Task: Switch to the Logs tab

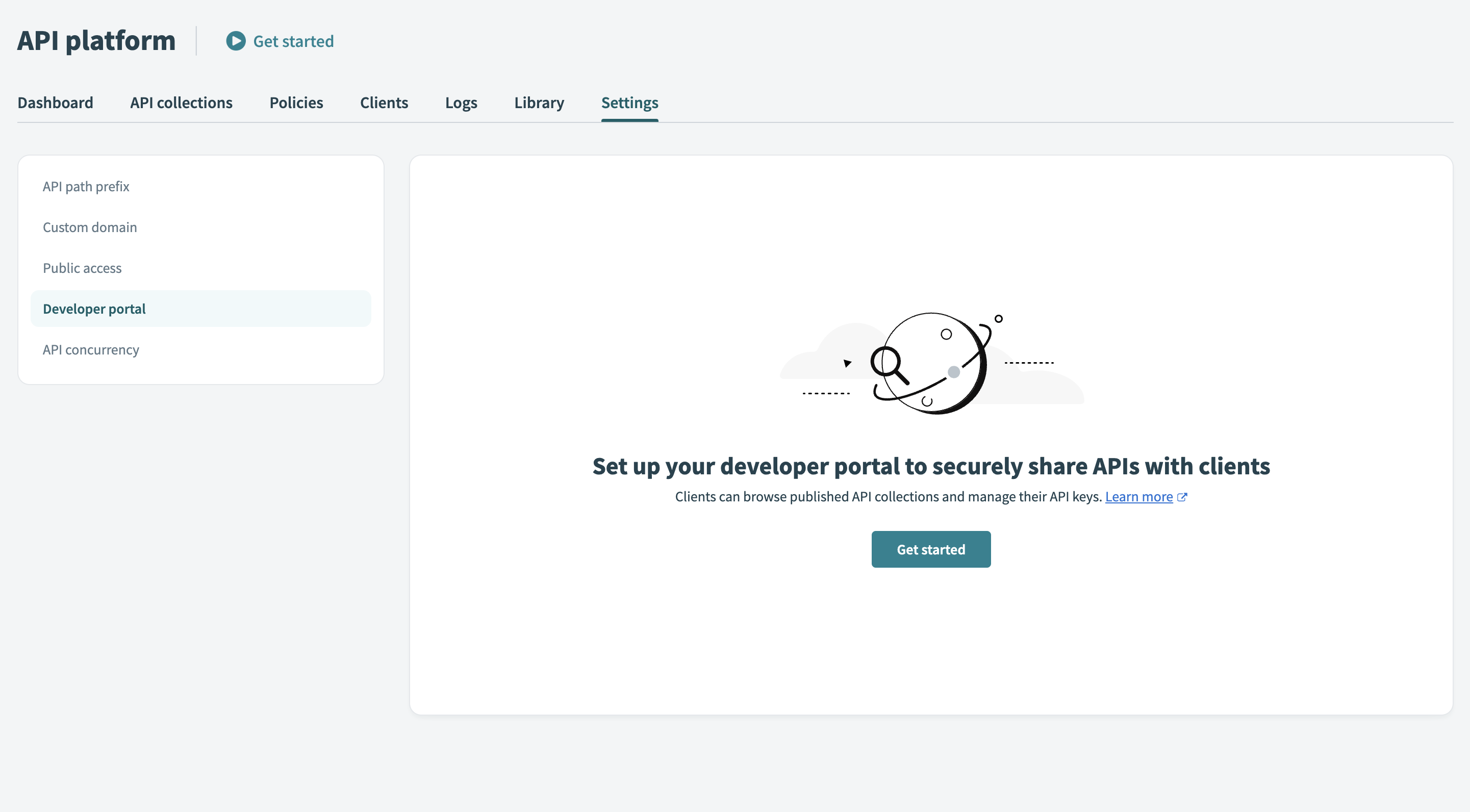Action: (461, 103)
